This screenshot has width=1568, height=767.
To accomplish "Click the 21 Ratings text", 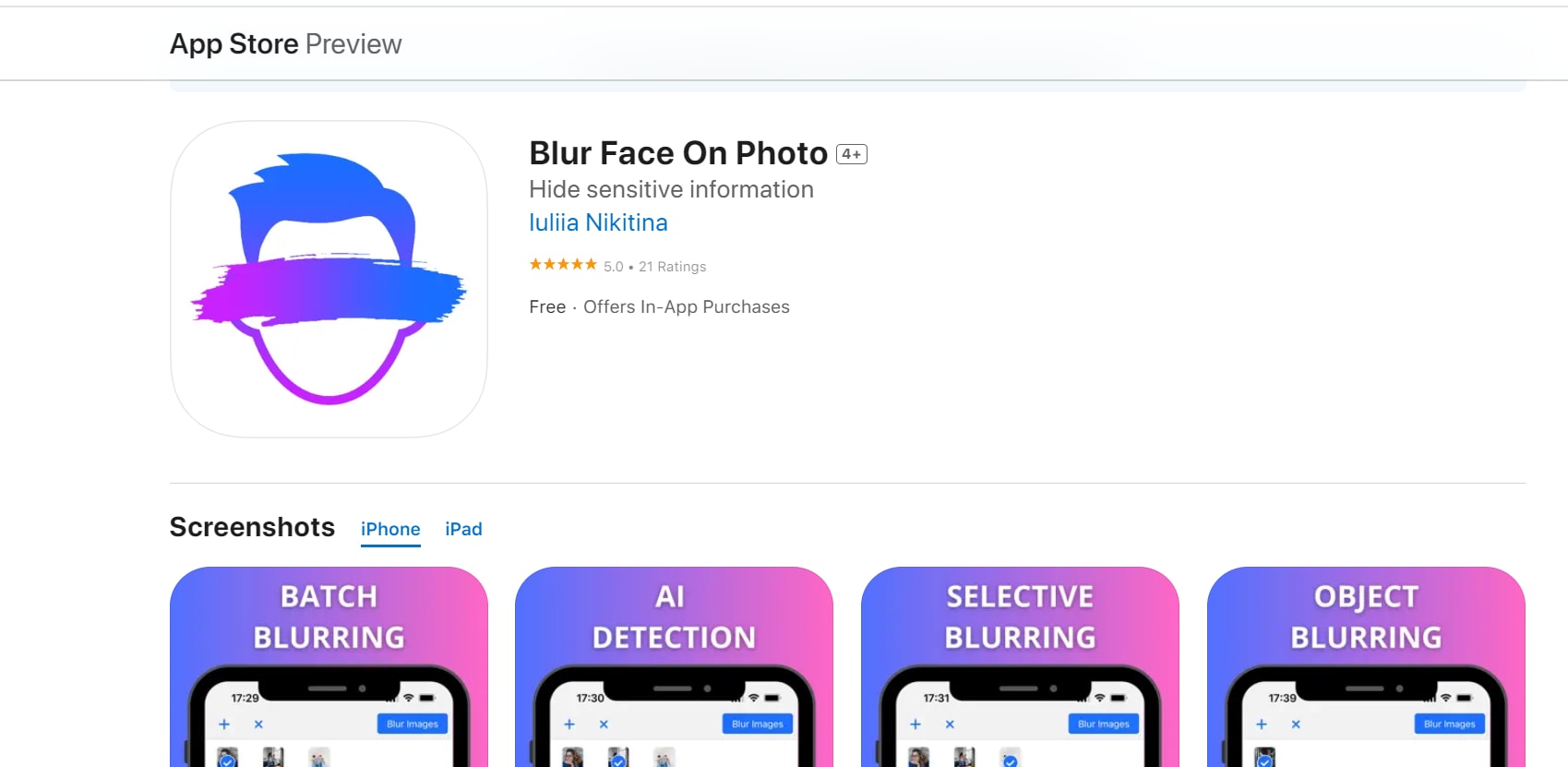I will (x=672, y=267).
